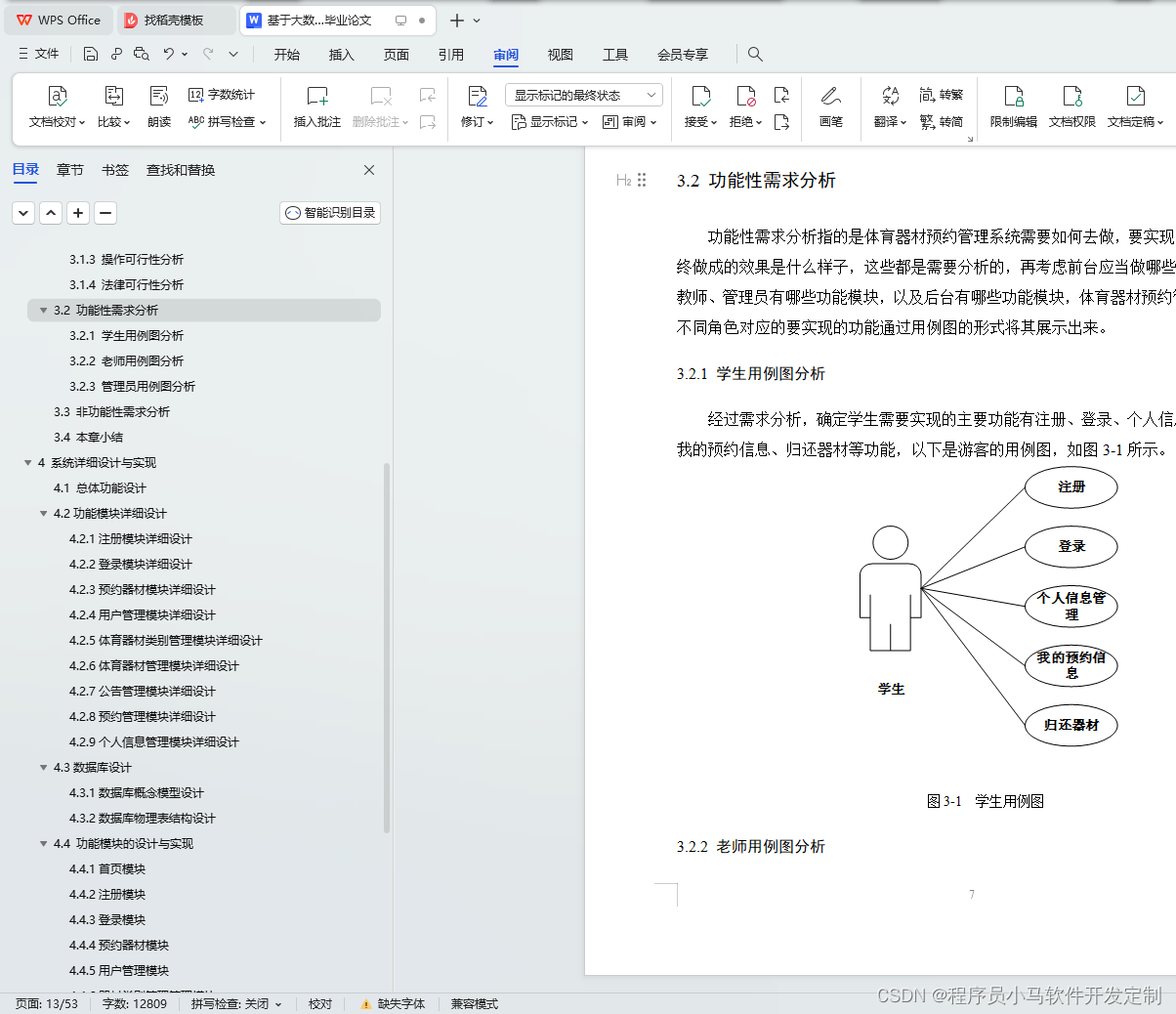Switch to the 视图 ribbon tab
The image size is (1176, 1014).
coord(560,55)
